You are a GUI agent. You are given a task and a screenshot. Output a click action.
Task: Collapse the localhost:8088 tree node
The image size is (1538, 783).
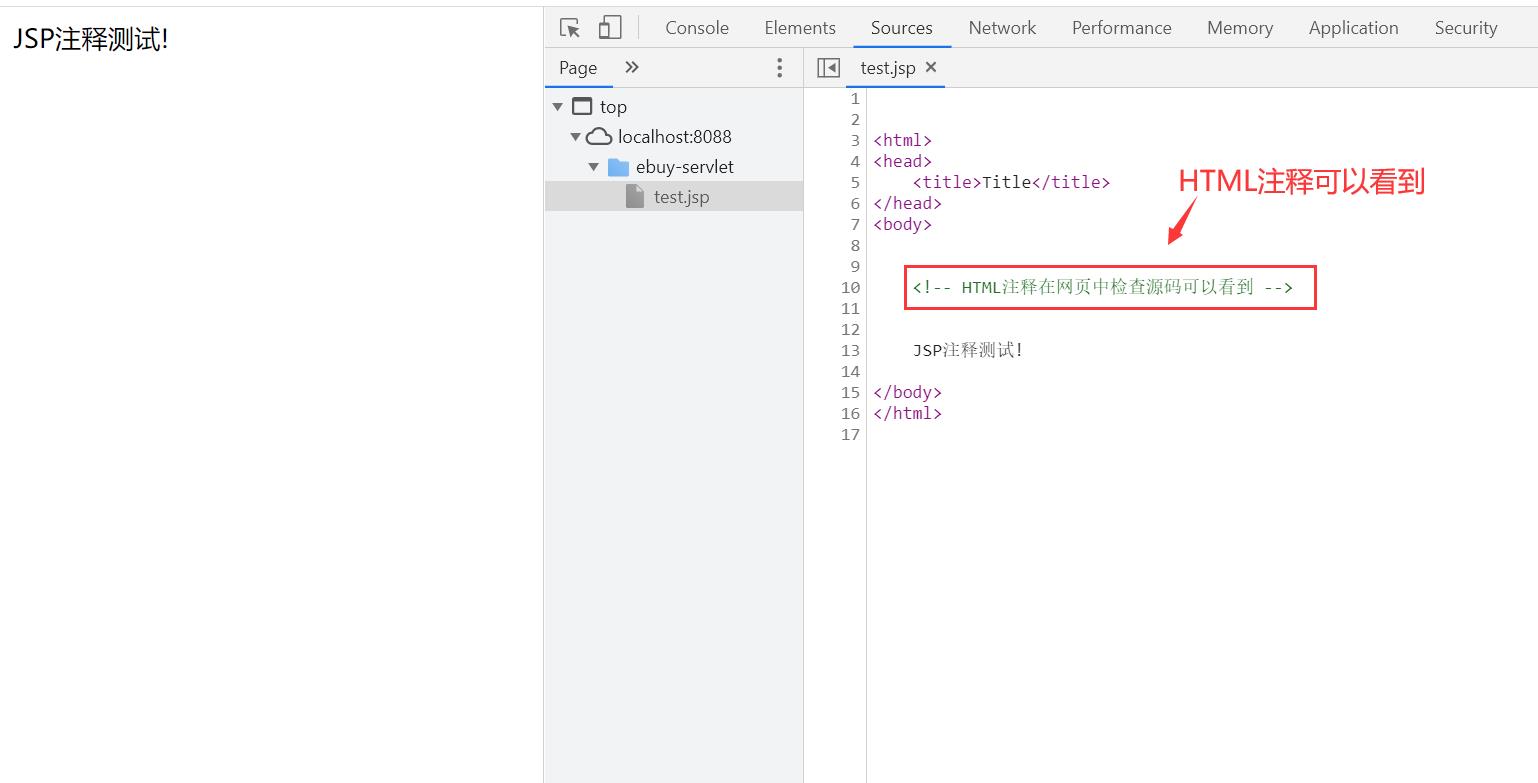point(576,137)
